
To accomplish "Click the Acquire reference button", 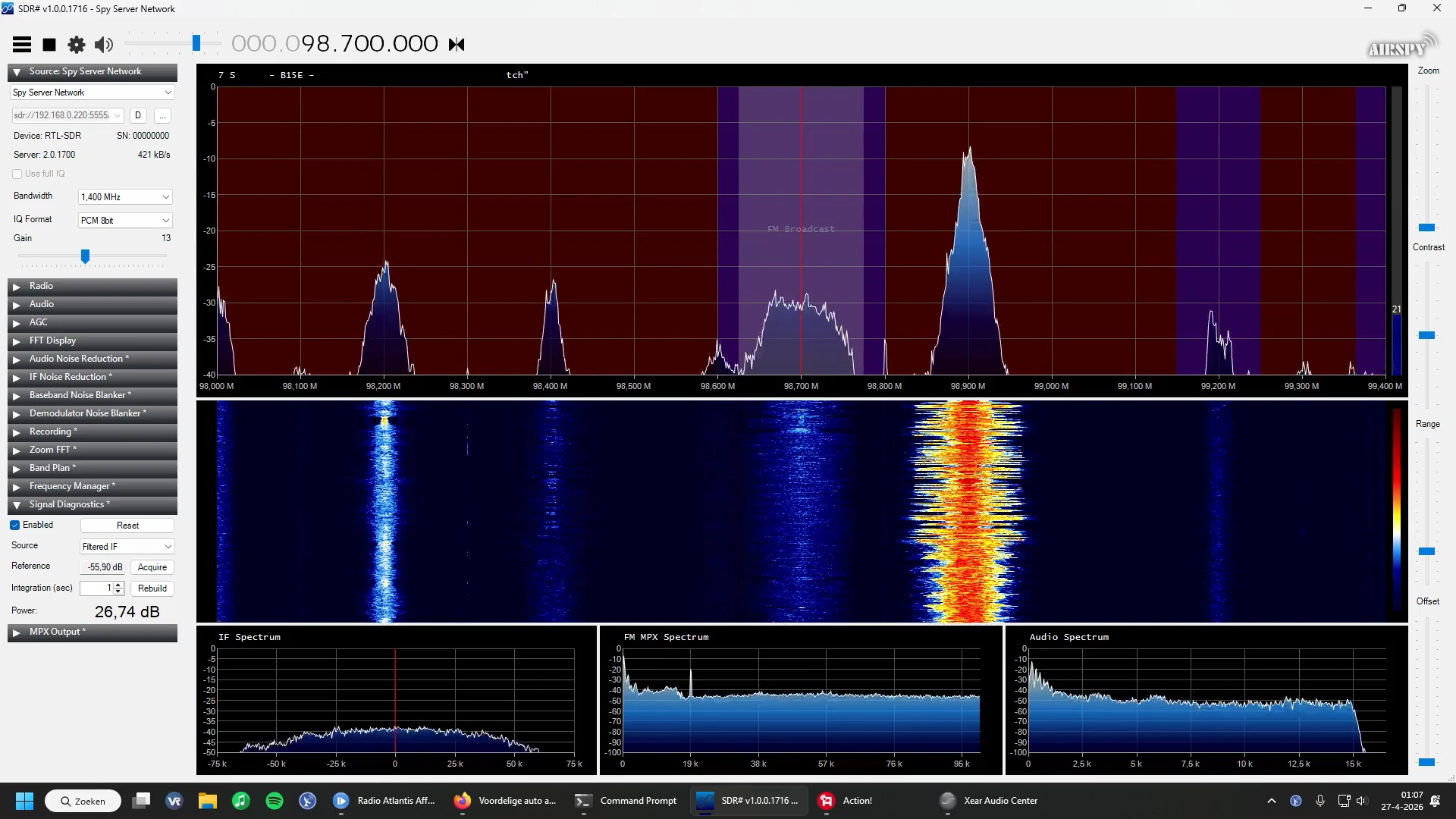I will (152, 567).
